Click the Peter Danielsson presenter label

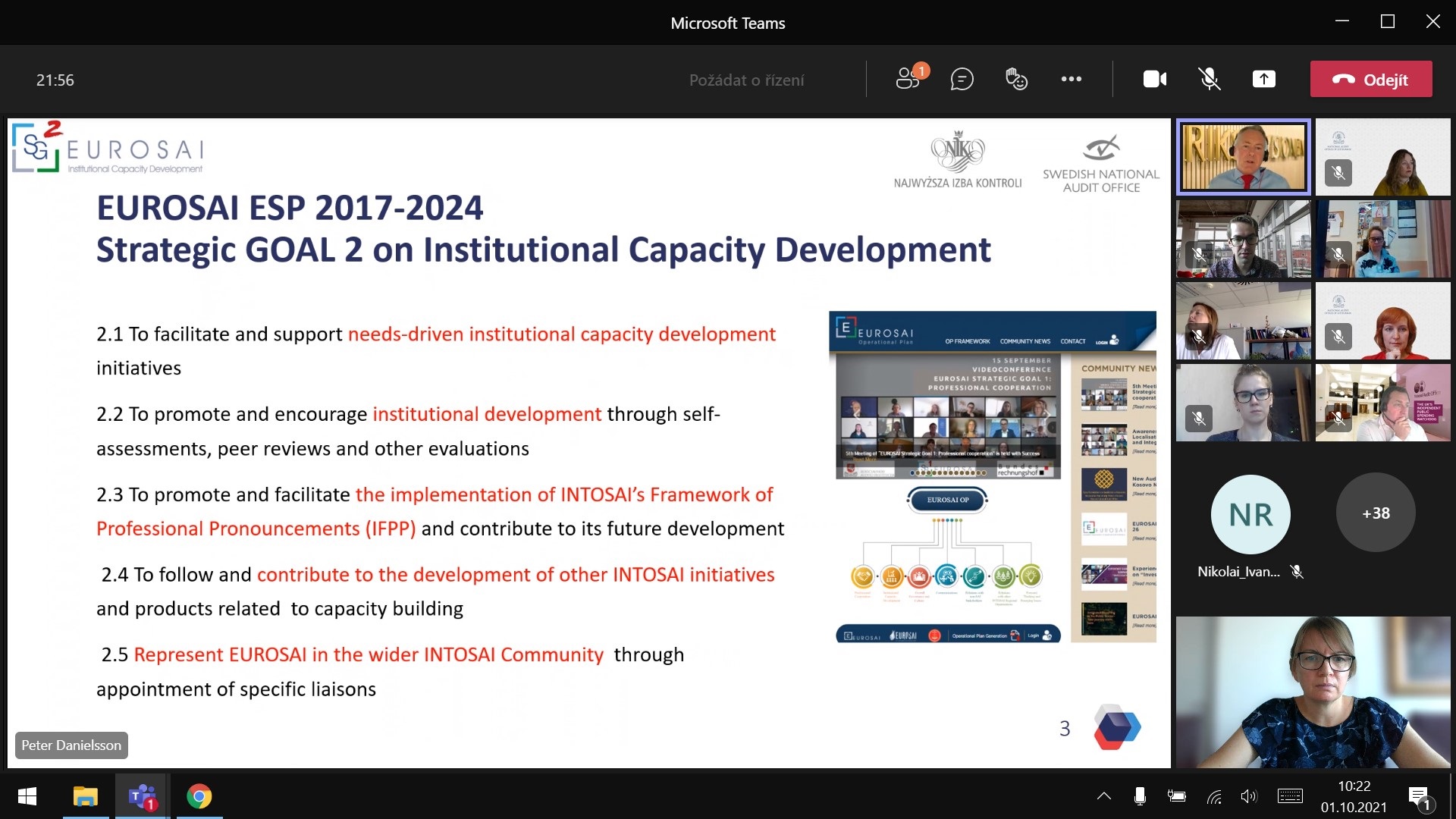tap(71, 745)
